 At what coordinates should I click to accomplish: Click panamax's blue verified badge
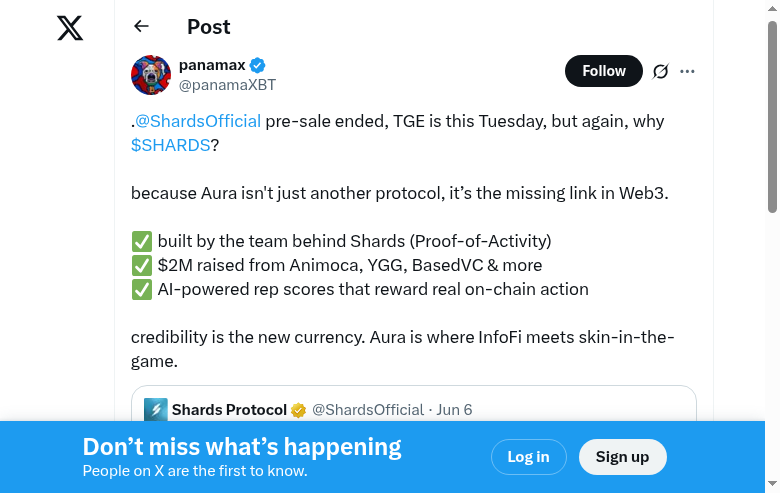point(258,66)
